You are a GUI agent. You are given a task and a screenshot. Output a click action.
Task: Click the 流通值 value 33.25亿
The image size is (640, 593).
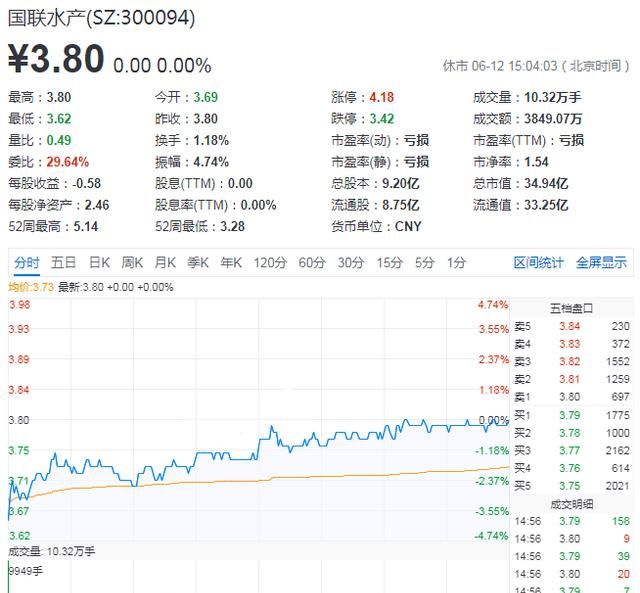pos(546,205)
